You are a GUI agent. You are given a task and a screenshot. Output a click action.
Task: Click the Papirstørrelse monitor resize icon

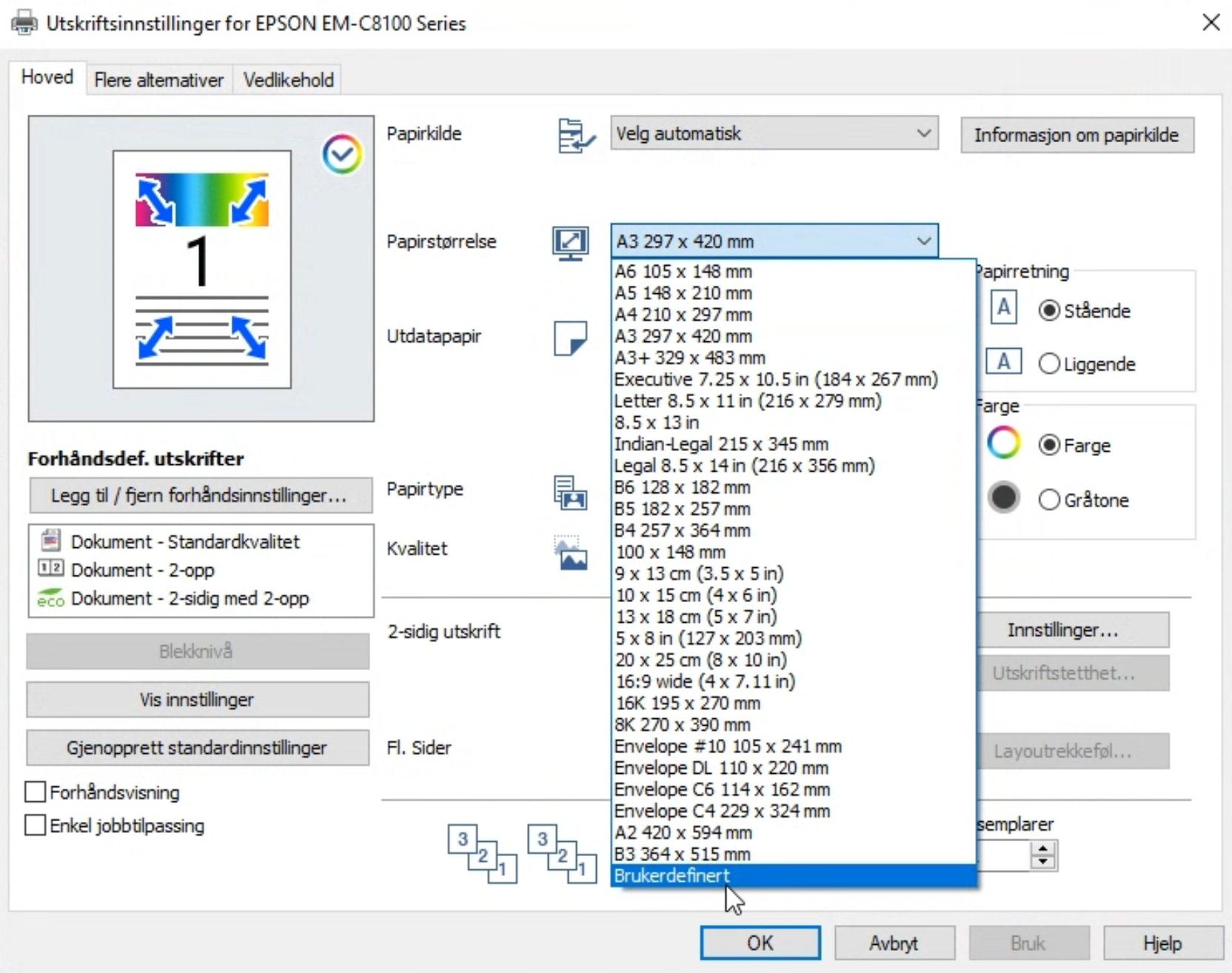click(570, 243)
